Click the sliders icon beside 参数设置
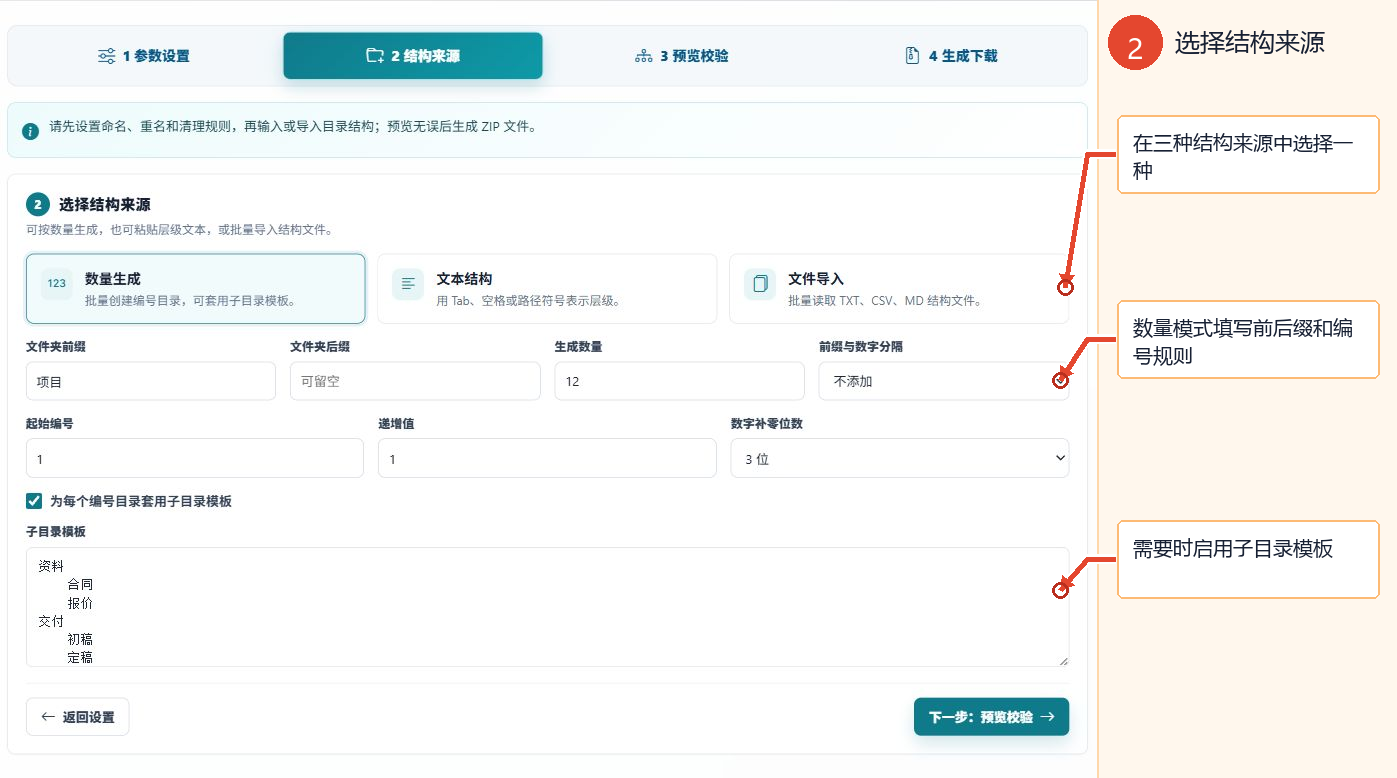 tap(107, 56)
